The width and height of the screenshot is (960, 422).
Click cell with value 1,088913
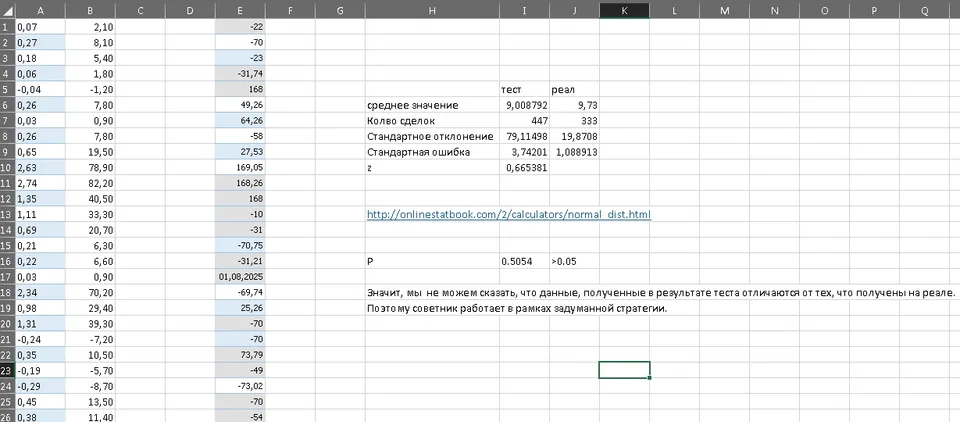point(575,152)
